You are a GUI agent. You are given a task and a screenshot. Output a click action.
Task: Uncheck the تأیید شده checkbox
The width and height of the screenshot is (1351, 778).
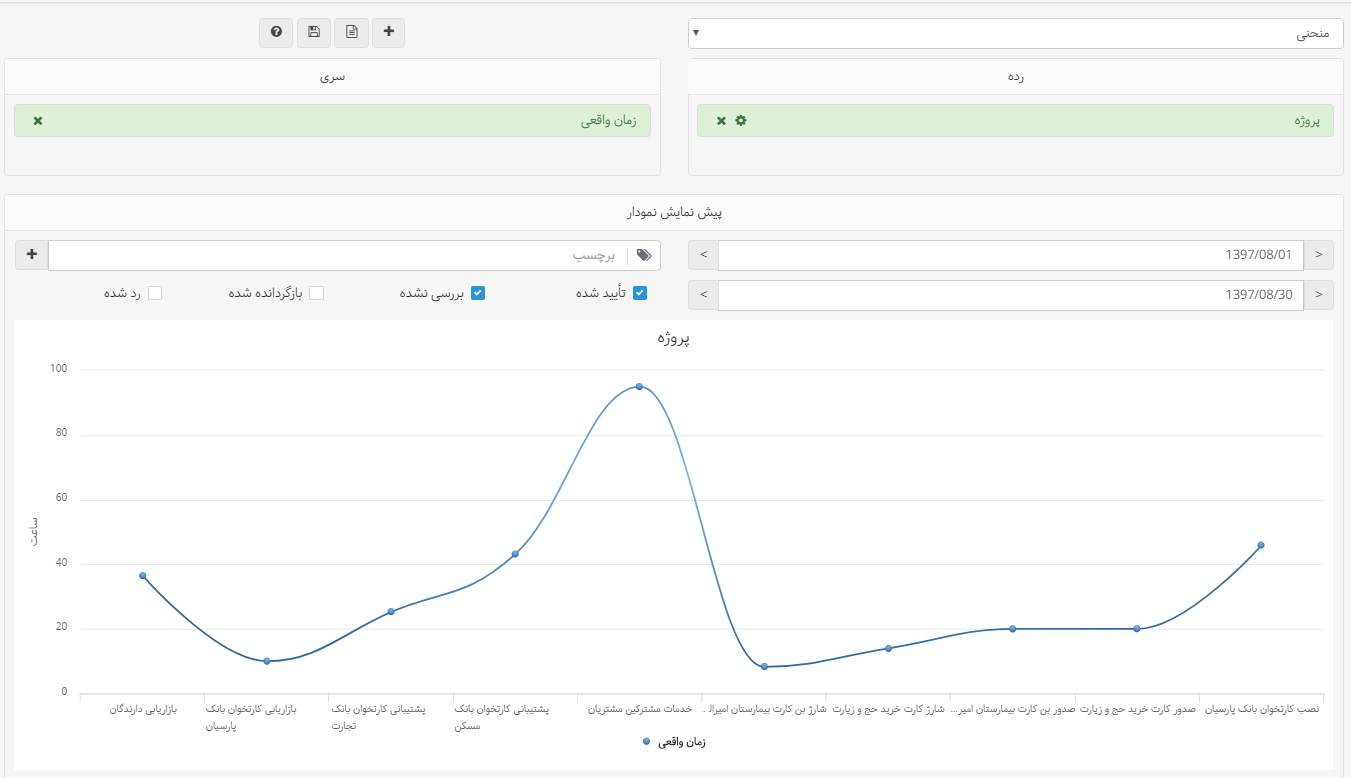coord(640,293)
